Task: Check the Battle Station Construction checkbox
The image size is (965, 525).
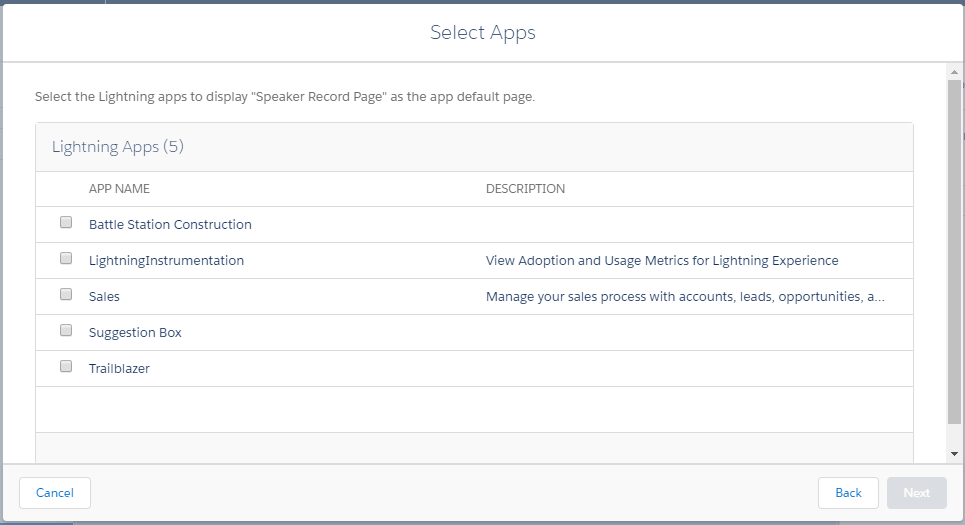Action: point(66,223)
